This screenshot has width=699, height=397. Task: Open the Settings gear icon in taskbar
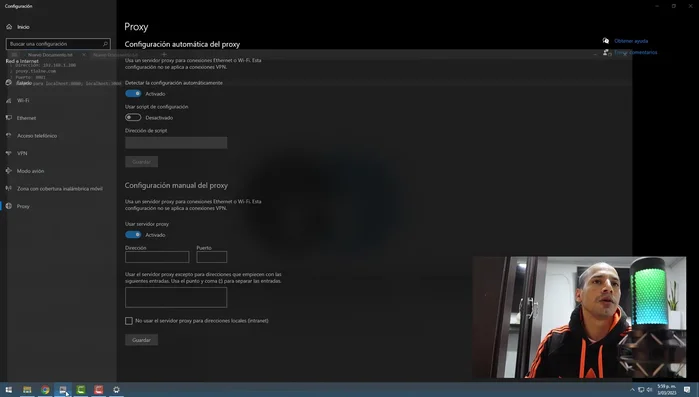pyautogui.click(x=116, y=390)
